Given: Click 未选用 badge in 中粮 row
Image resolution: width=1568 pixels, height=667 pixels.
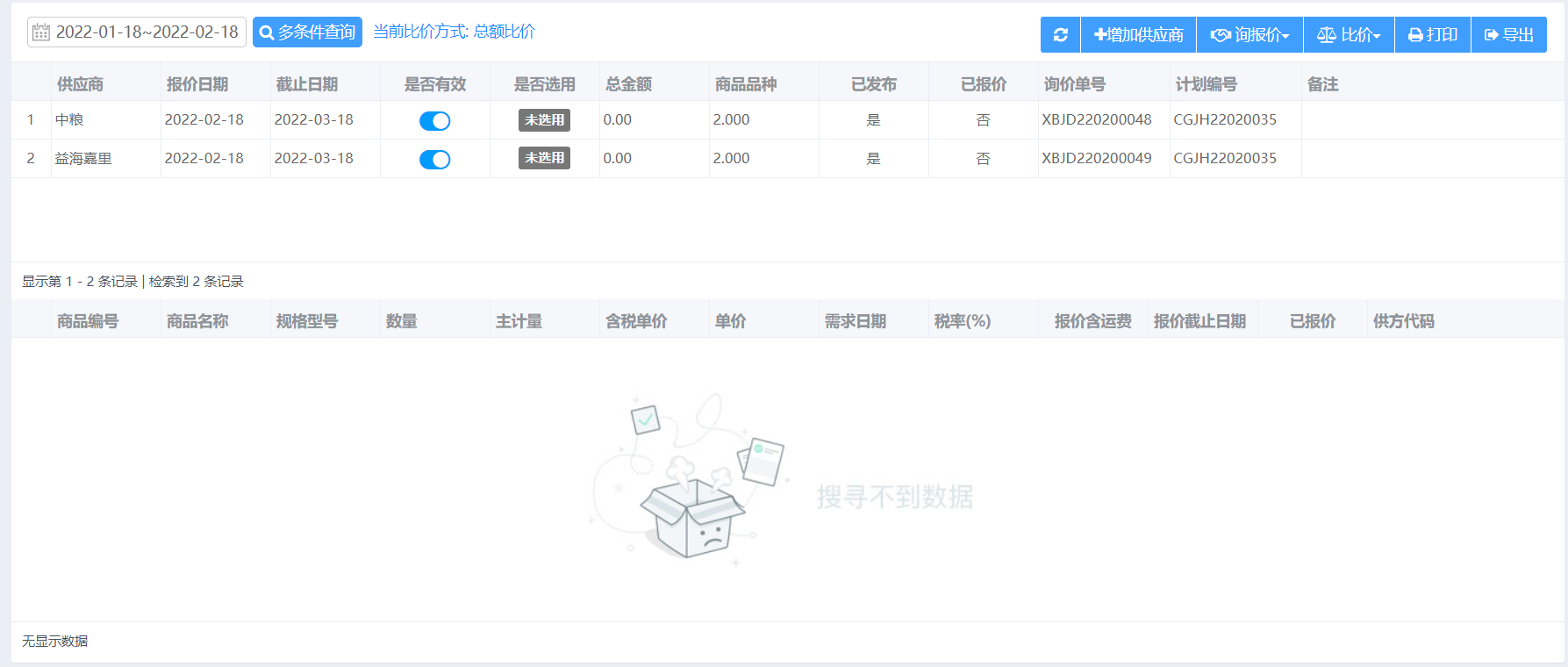Looking at the screenshot, I should 544,120.
